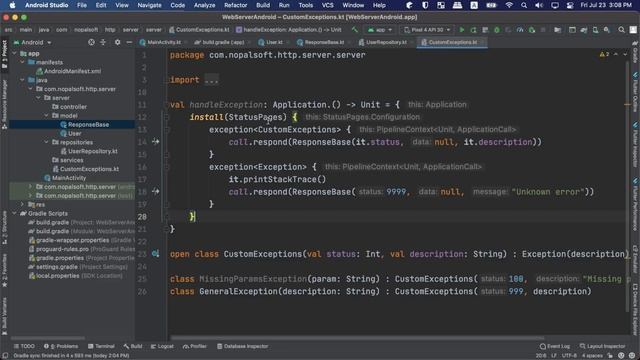640x360 pixels.
Task: Collapse the manifests folder
Action: point(22,62)
